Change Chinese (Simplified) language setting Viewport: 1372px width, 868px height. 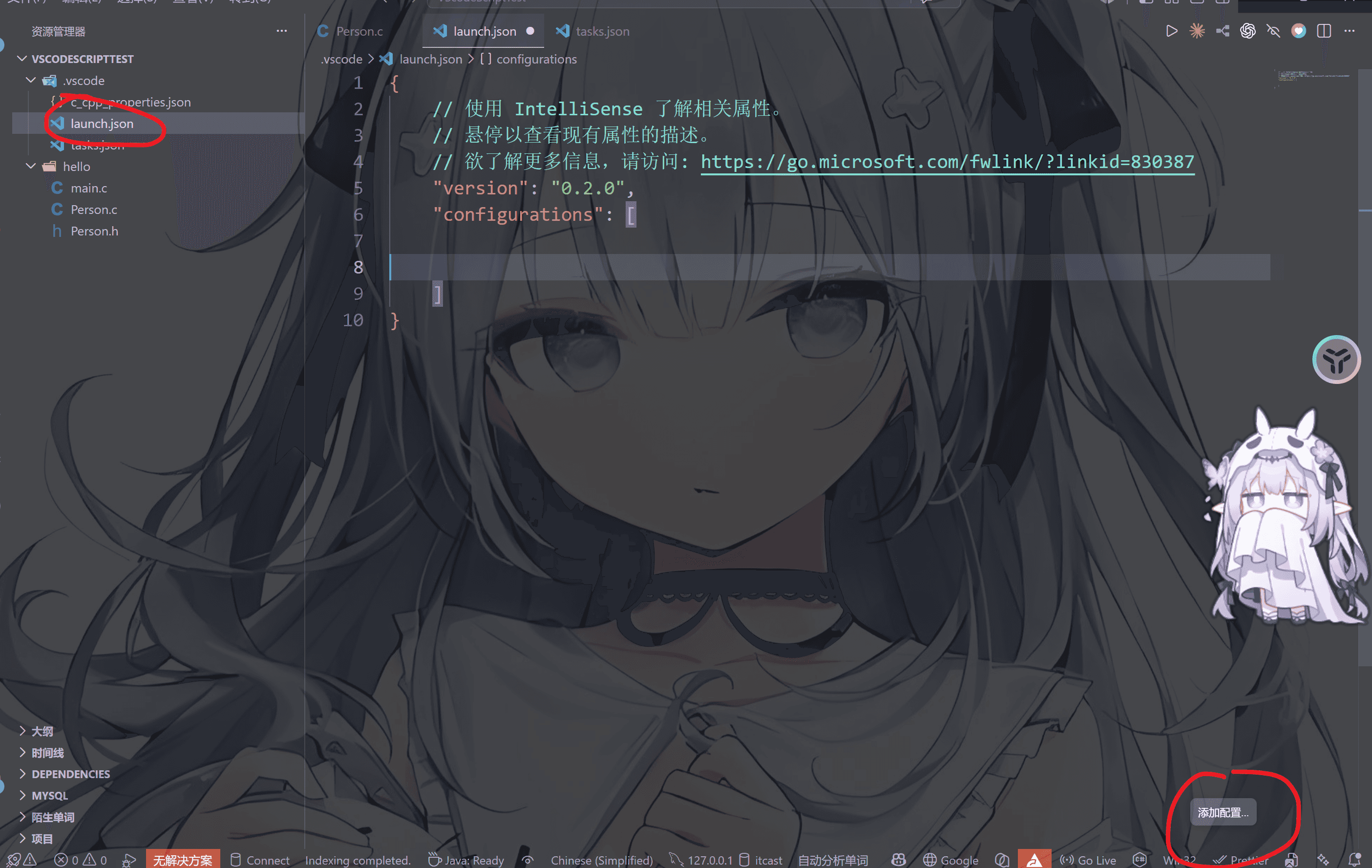[602, 860]
